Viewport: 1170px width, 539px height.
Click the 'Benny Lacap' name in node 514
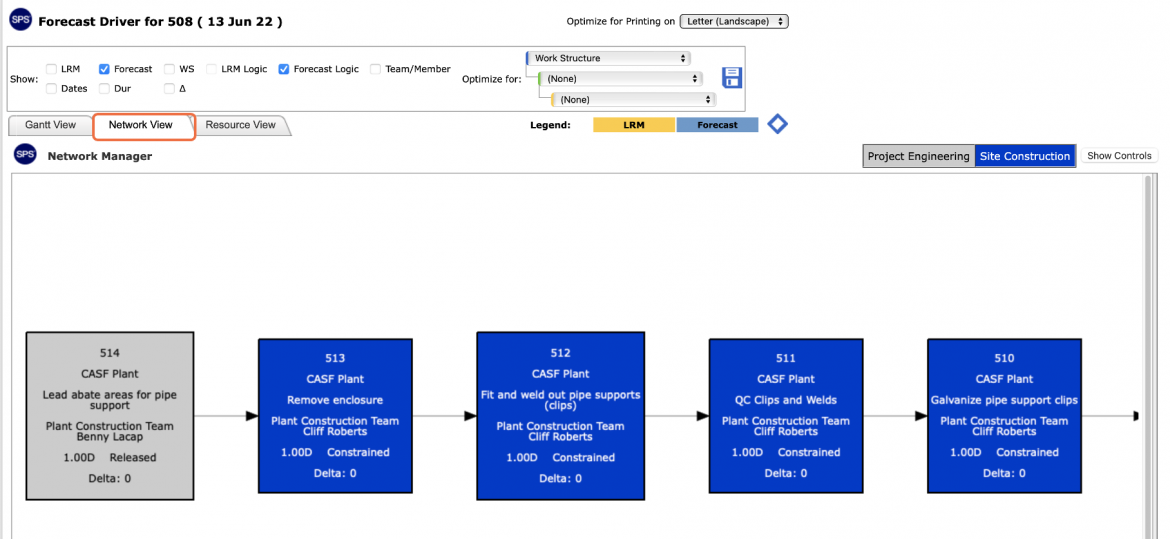click(110, 437)
